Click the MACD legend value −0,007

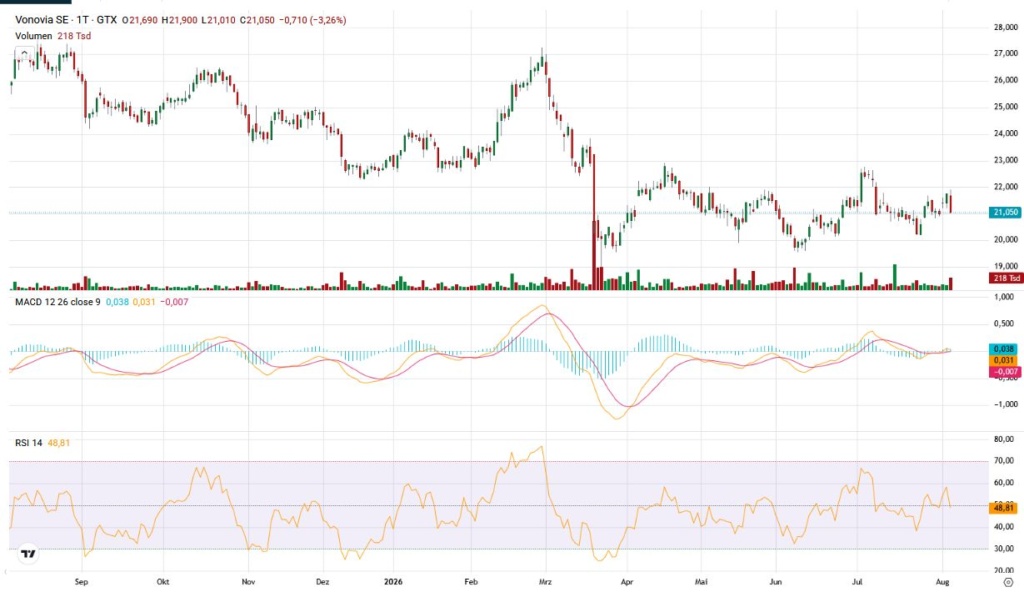[174, 302]
